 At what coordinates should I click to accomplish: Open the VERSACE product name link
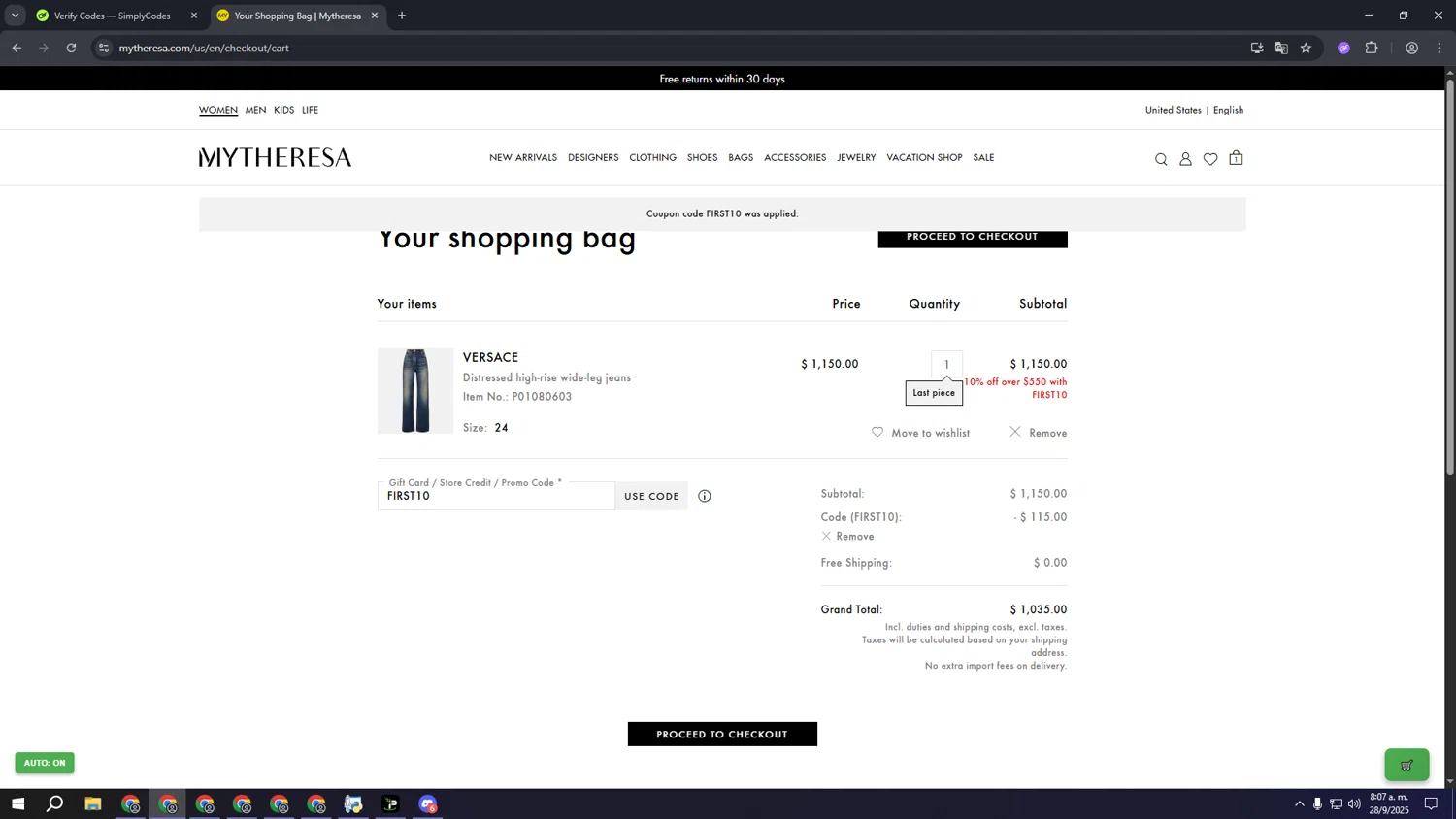(490, 357)
